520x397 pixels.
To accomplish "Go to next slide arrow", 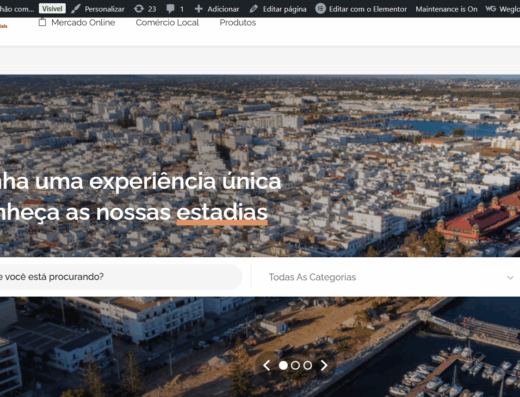I will (x=324, y=365).
